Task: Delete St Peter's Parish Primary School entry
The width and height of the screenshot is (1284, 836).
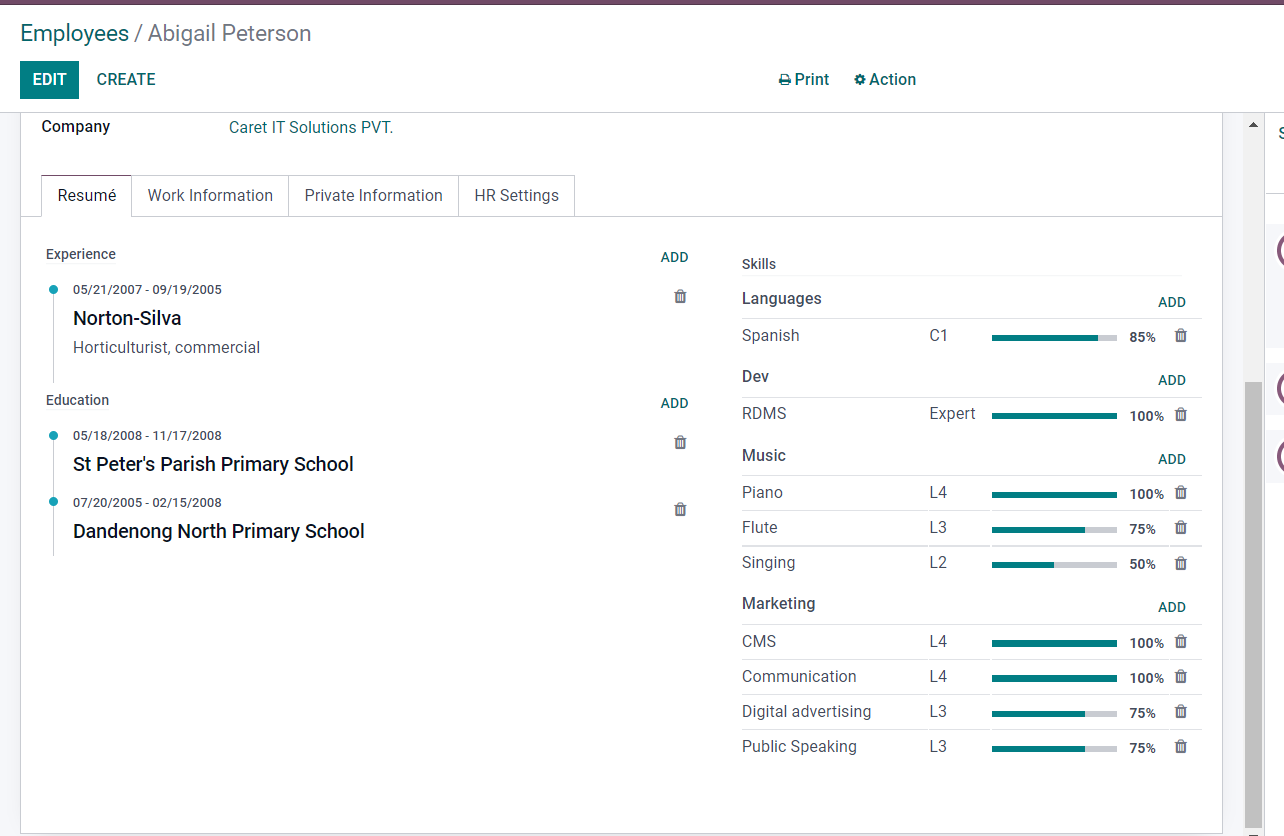Action: tap(680, 442)
